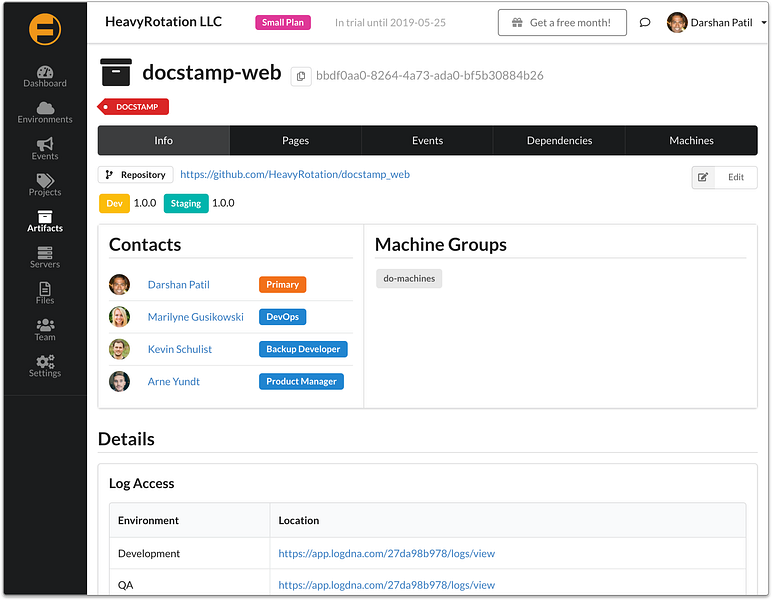Open Marilyne Gusikowski contact link
772x600 pixels.
[x=195, y=317]
